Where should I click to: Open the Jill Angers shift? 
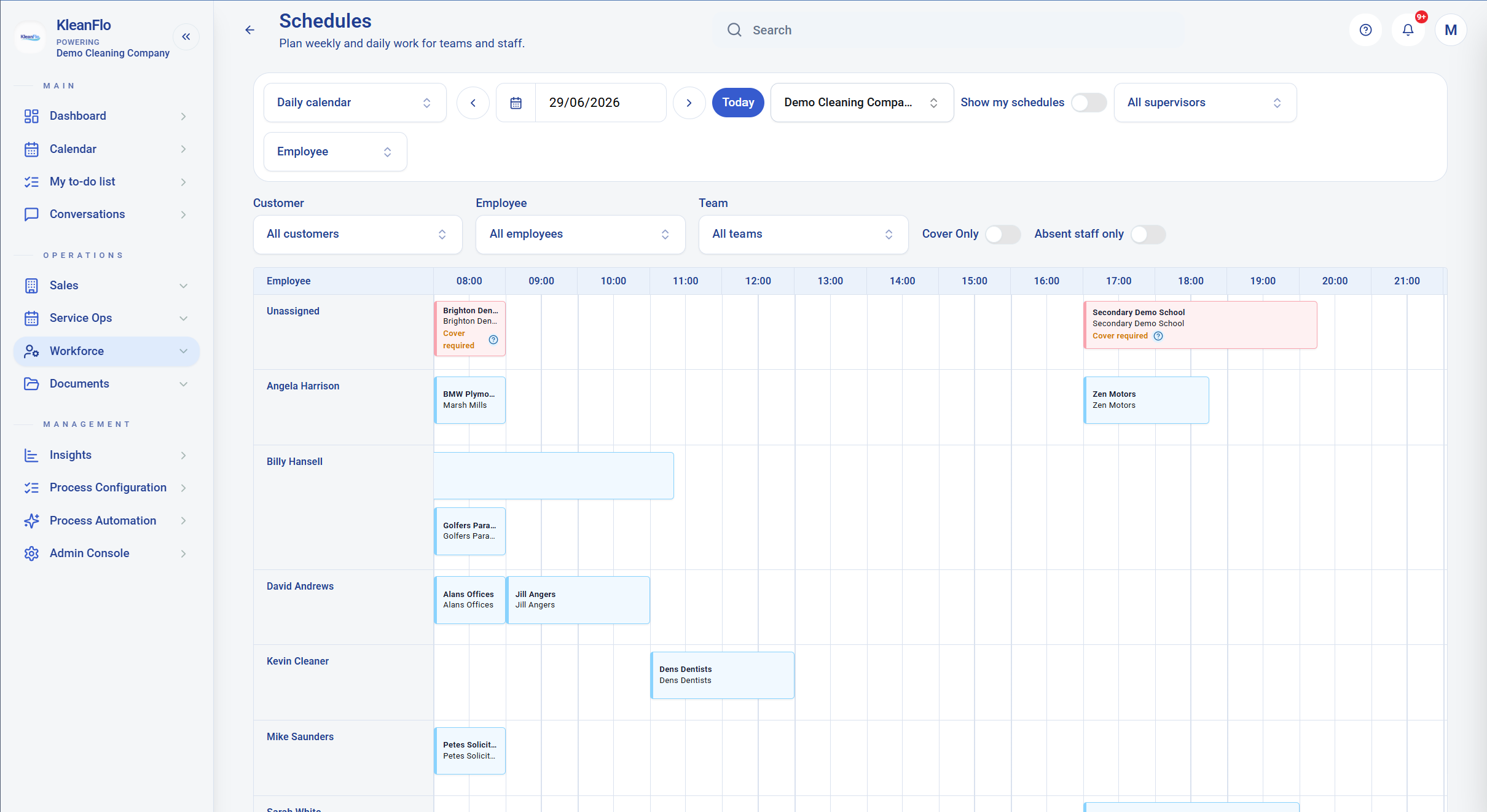[x=578, y=600]
